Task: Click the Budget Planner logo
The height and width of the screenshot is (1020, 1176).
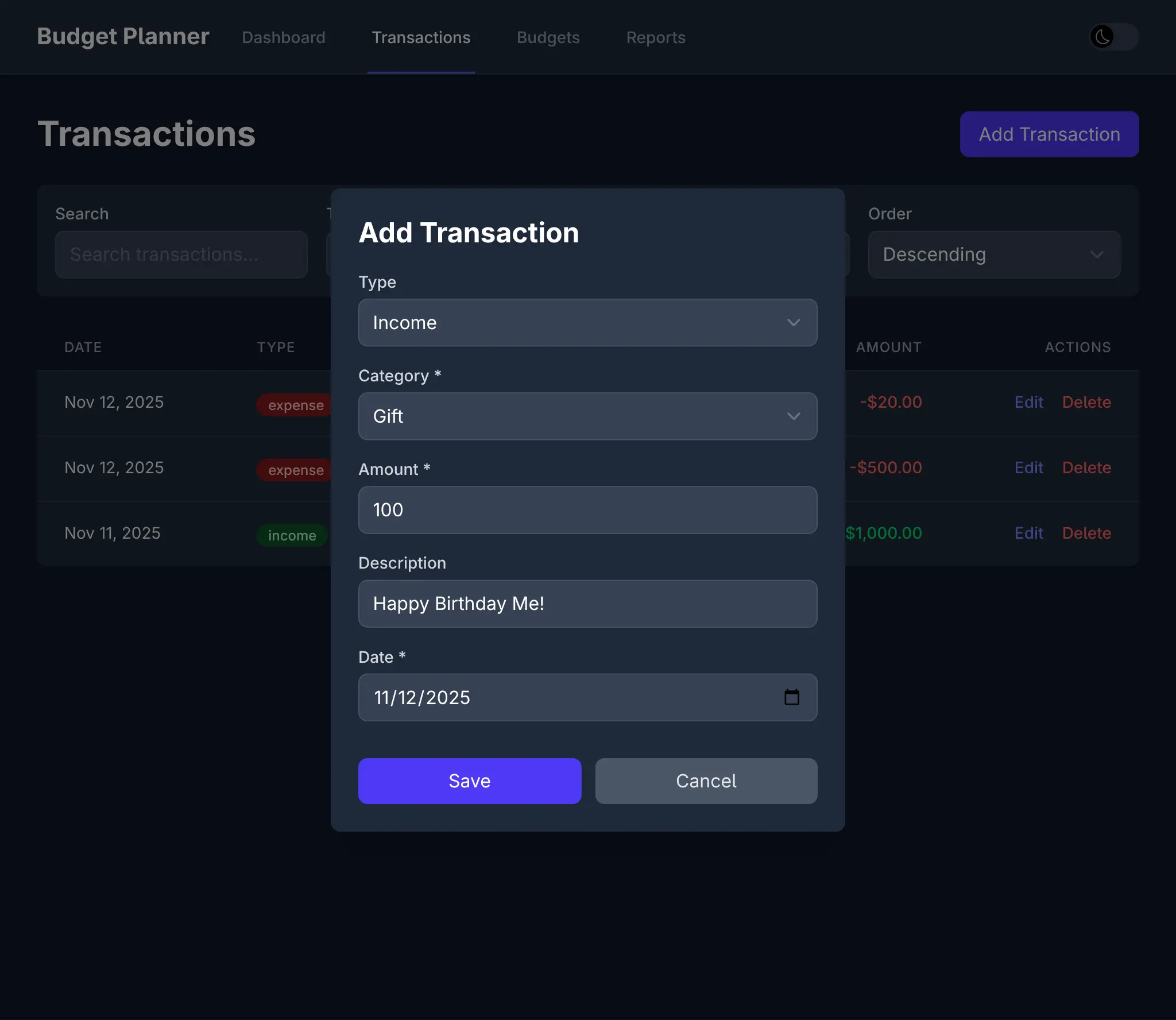Action: [x=122, y=36]
